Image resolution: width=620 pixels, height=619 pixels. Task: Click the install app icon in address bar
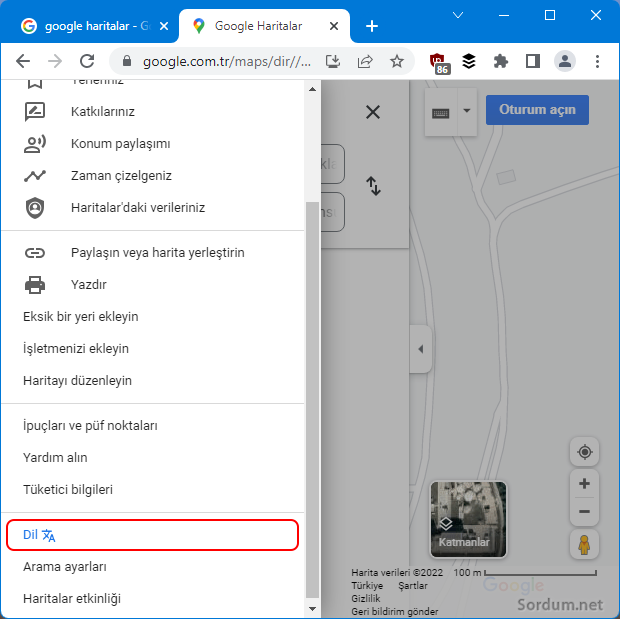coord(333,61)
